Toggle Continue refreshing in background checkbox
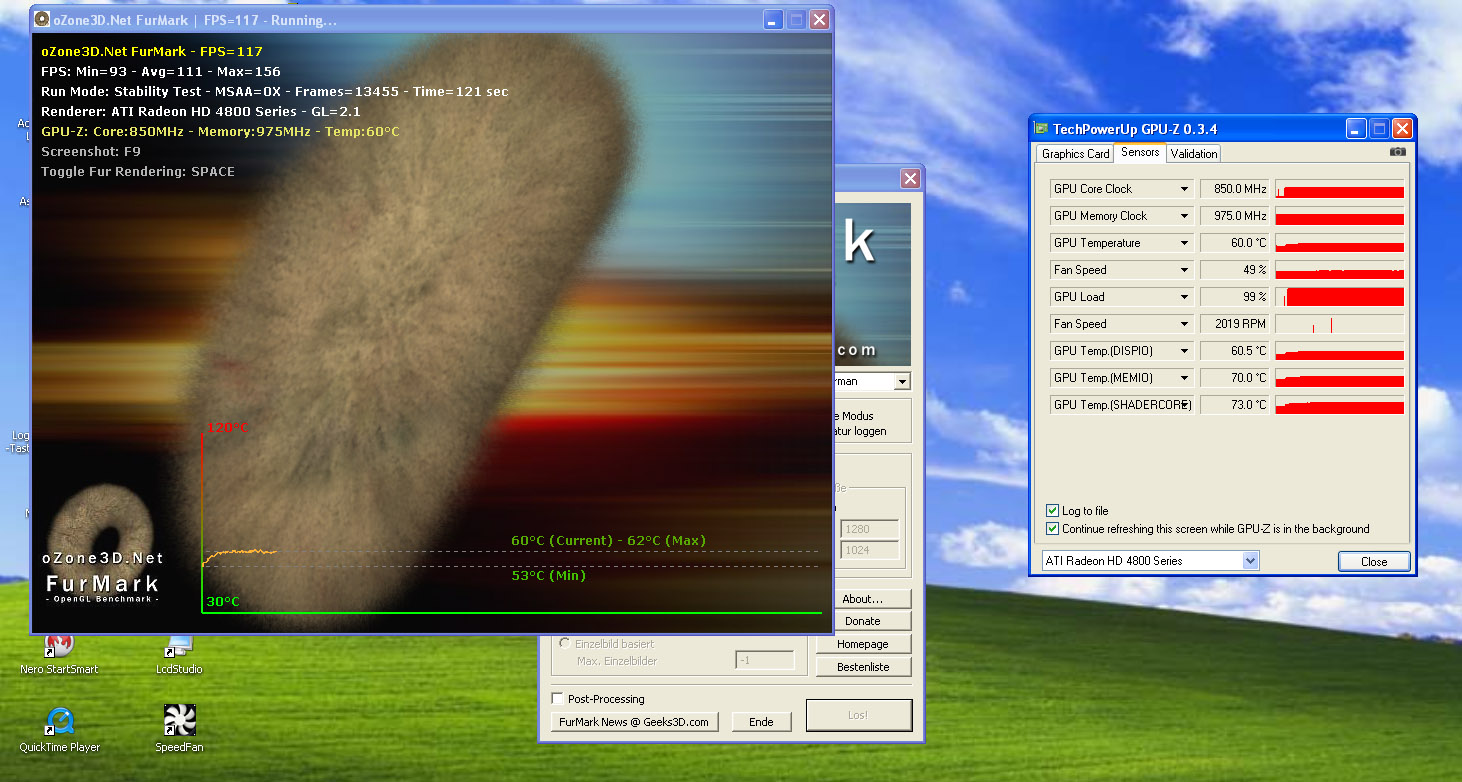Image resolution: width=1462 pixels, height=782 pixels. tap(1052, 529)
